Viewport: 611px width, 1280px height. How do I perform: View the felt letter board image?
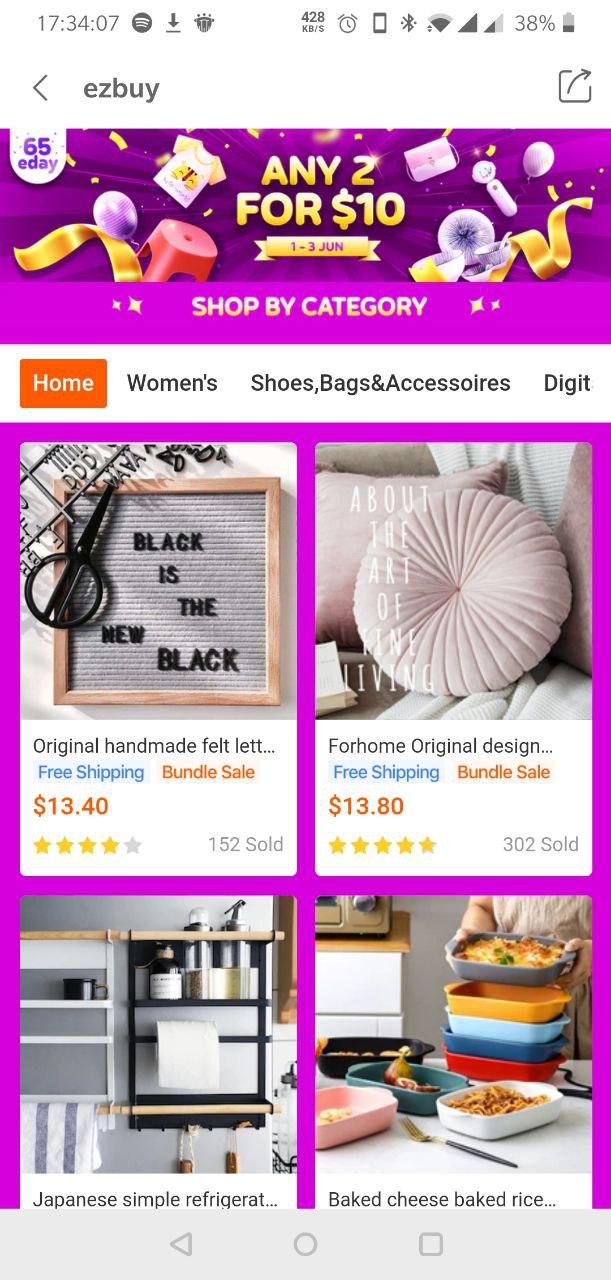point(158,581)
